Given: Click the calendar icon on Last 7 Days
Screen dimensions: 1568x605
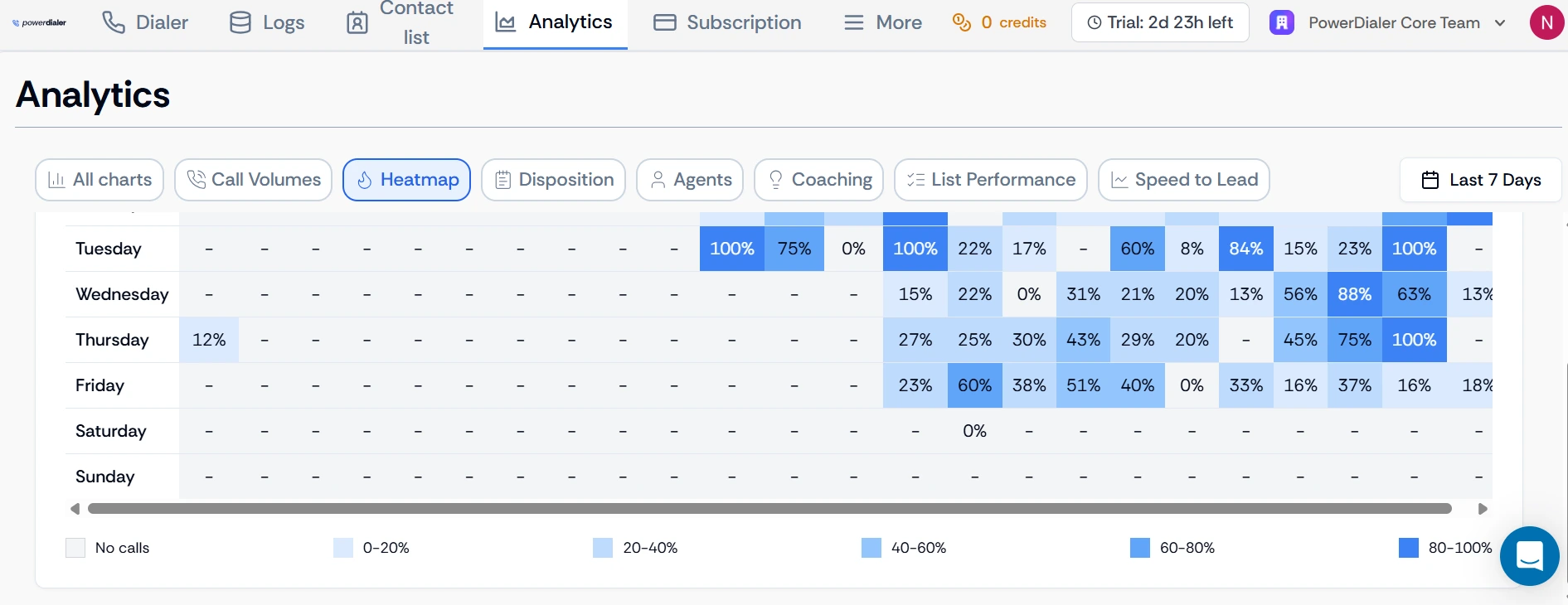Looking at the screenshot, I should click(1429, 180).
